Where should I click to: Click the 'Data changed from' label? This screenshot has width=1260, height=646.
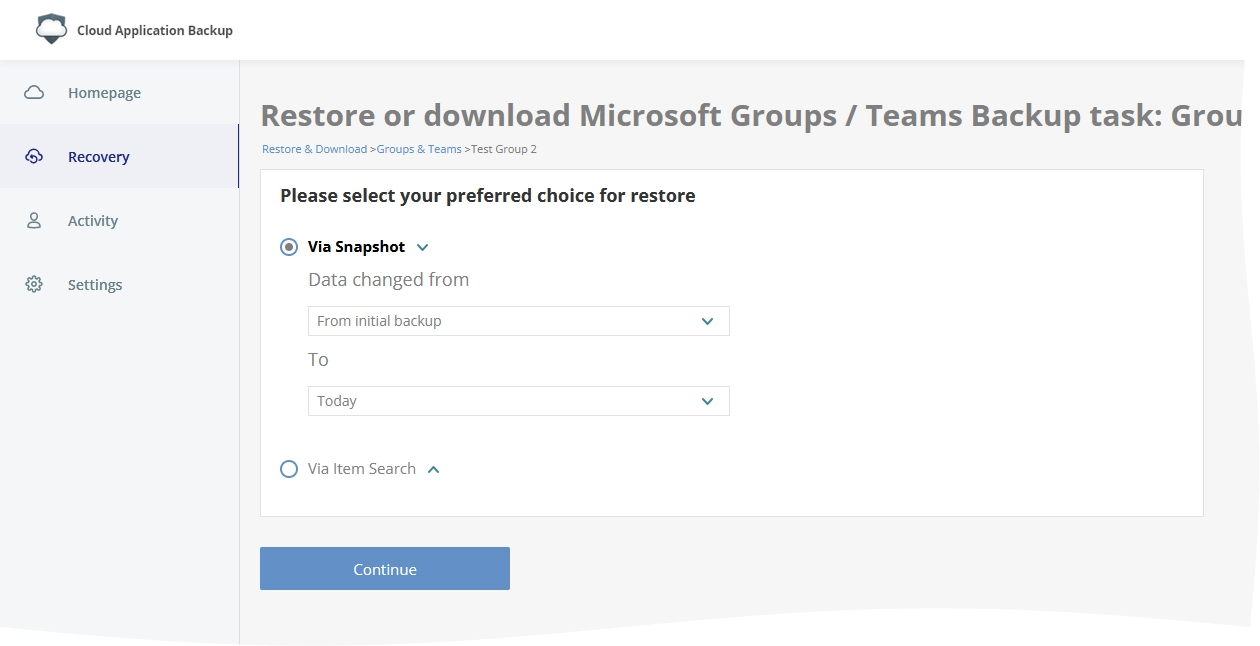point(388,280)
